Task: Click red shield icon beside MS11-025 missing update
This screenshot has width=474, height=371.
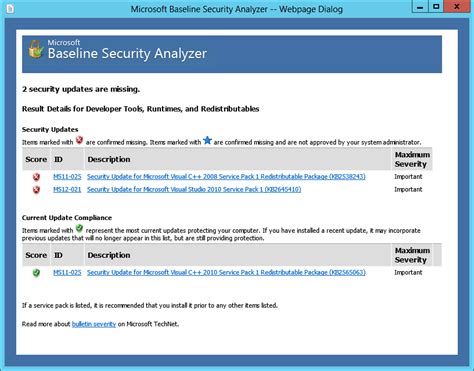Action: tap(36, 177)
